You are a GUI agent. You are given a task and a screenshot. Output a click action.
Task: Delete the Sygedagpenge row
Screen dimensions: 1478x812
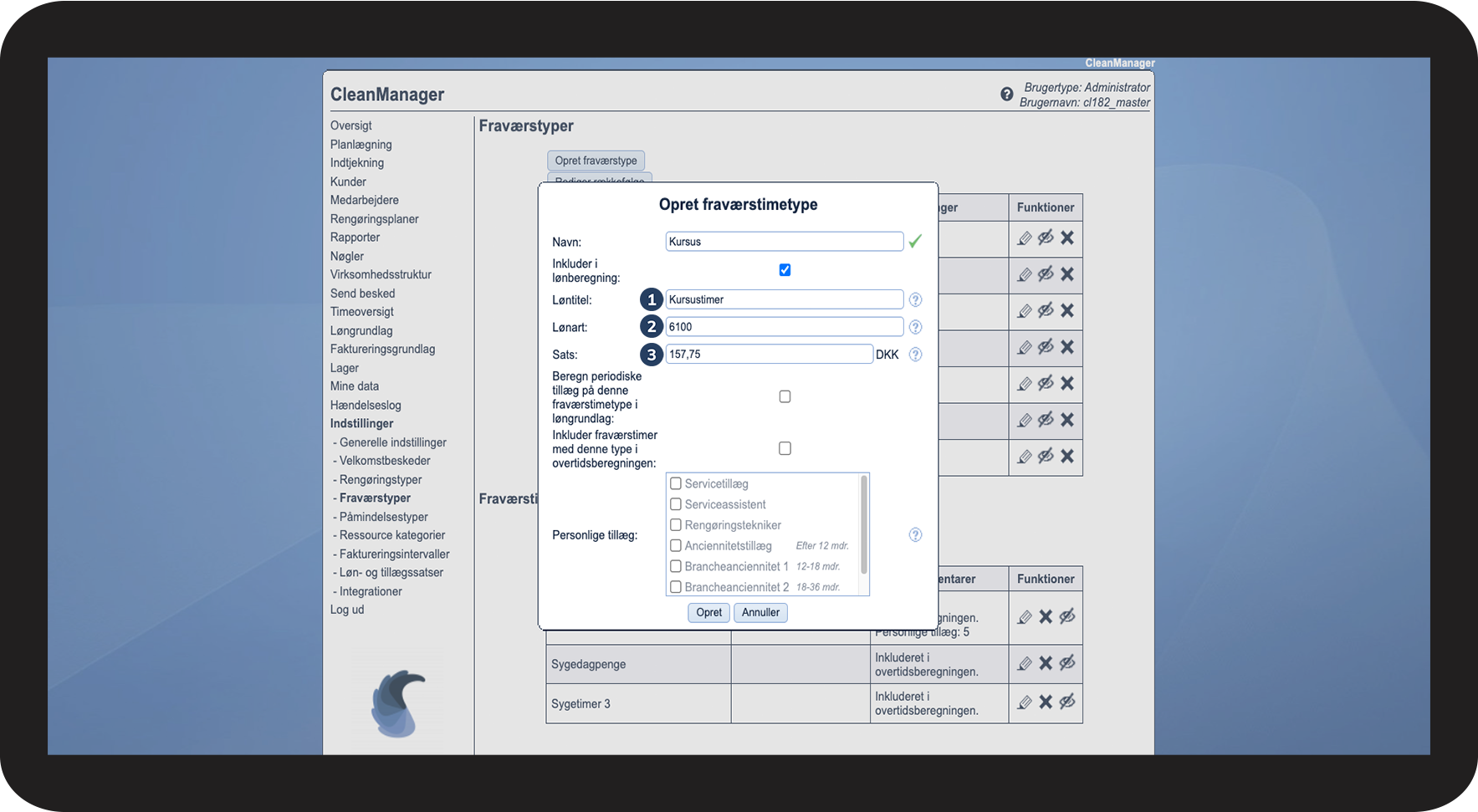(x=1046, y=663)
